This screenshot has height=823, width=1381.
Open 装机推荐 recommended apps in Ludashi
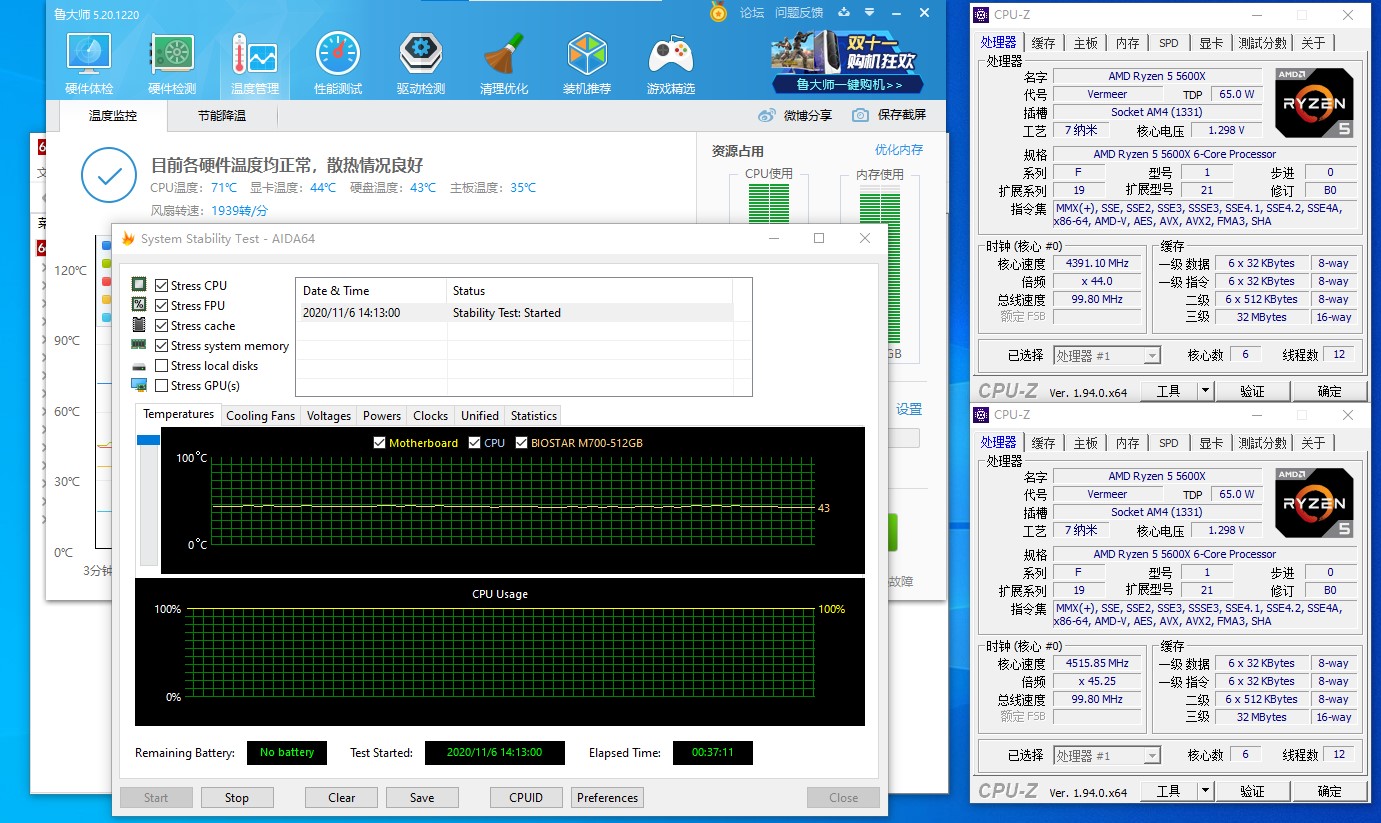[587, 64]
